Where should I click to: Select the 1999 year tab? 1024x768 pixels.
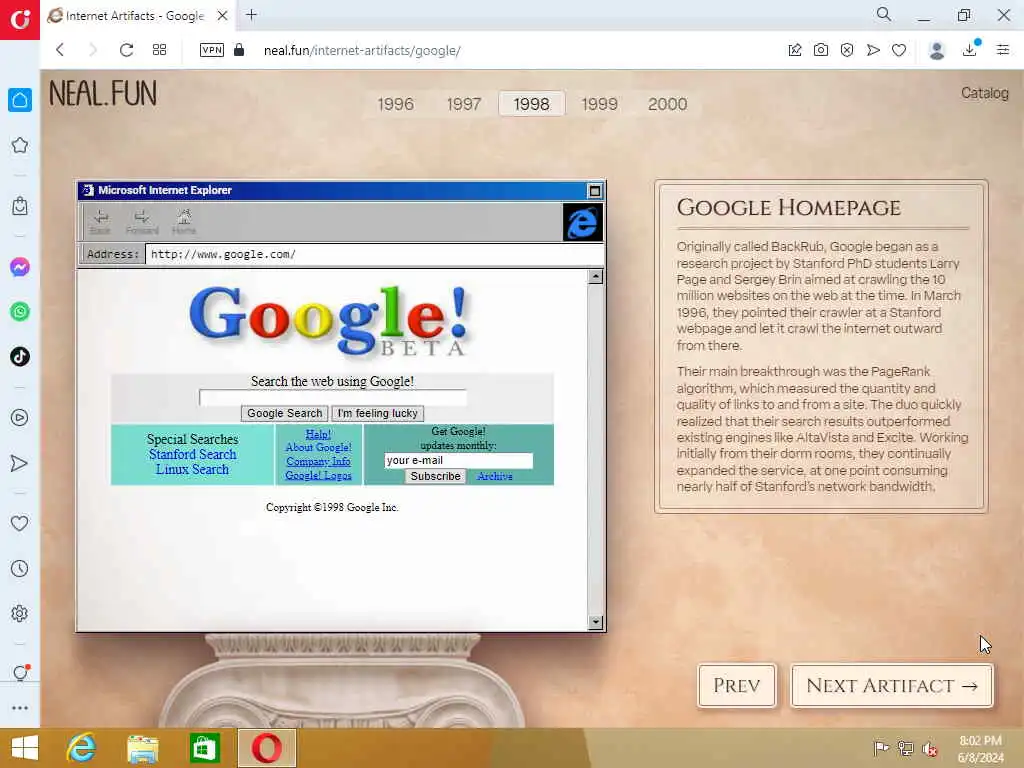click(x=600, y=104)
